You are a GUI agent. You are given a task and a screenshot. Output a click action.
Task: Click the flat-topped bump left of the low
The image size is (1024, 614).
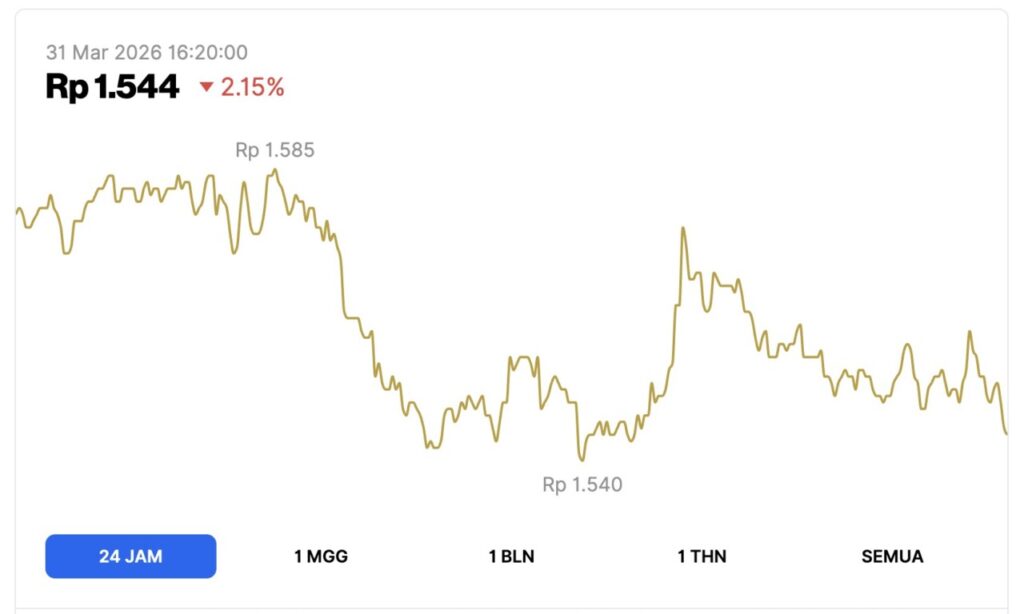[x=523, y=358]
